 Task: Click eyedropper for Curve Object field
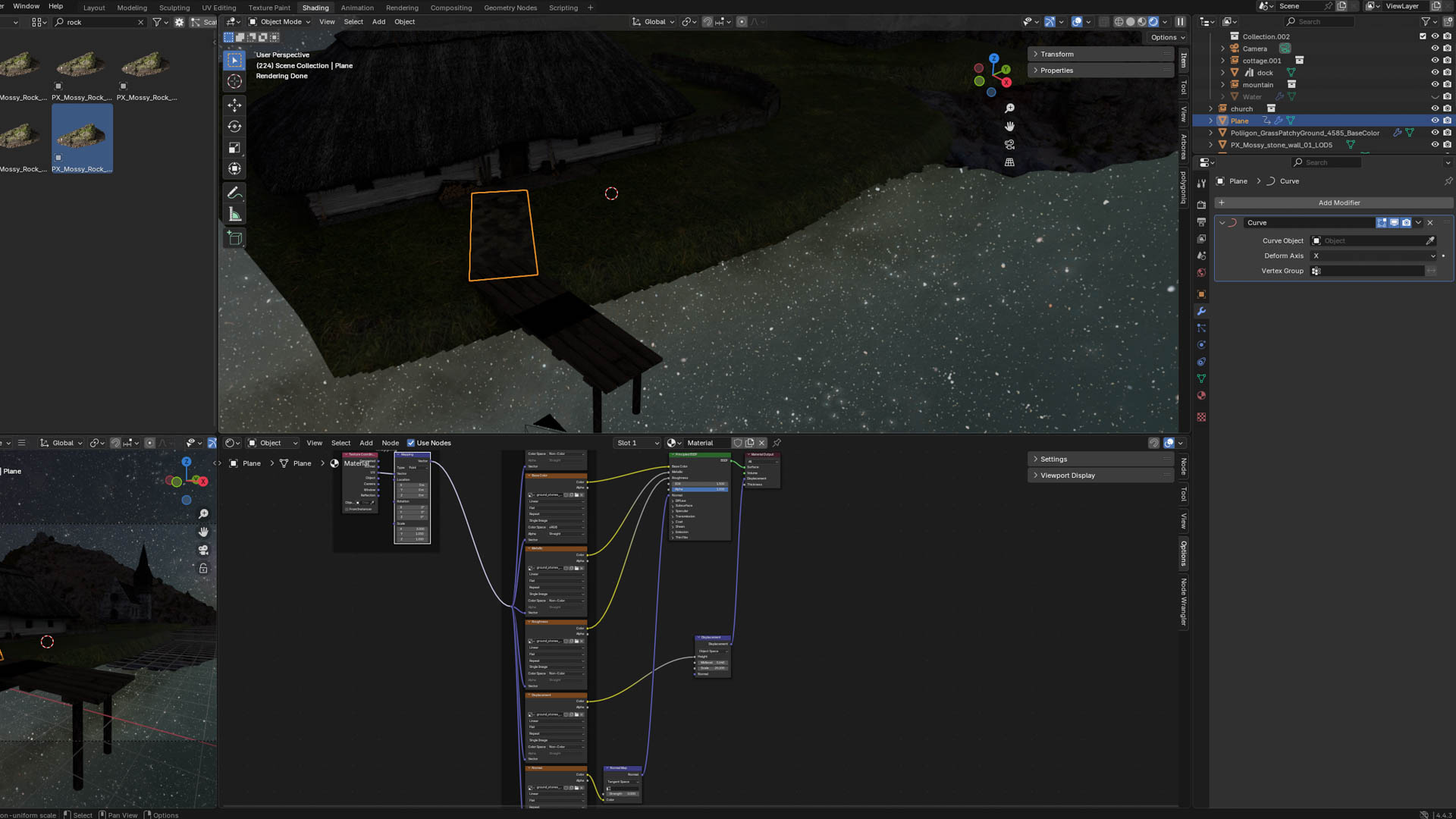click(x=1430, y=240)
